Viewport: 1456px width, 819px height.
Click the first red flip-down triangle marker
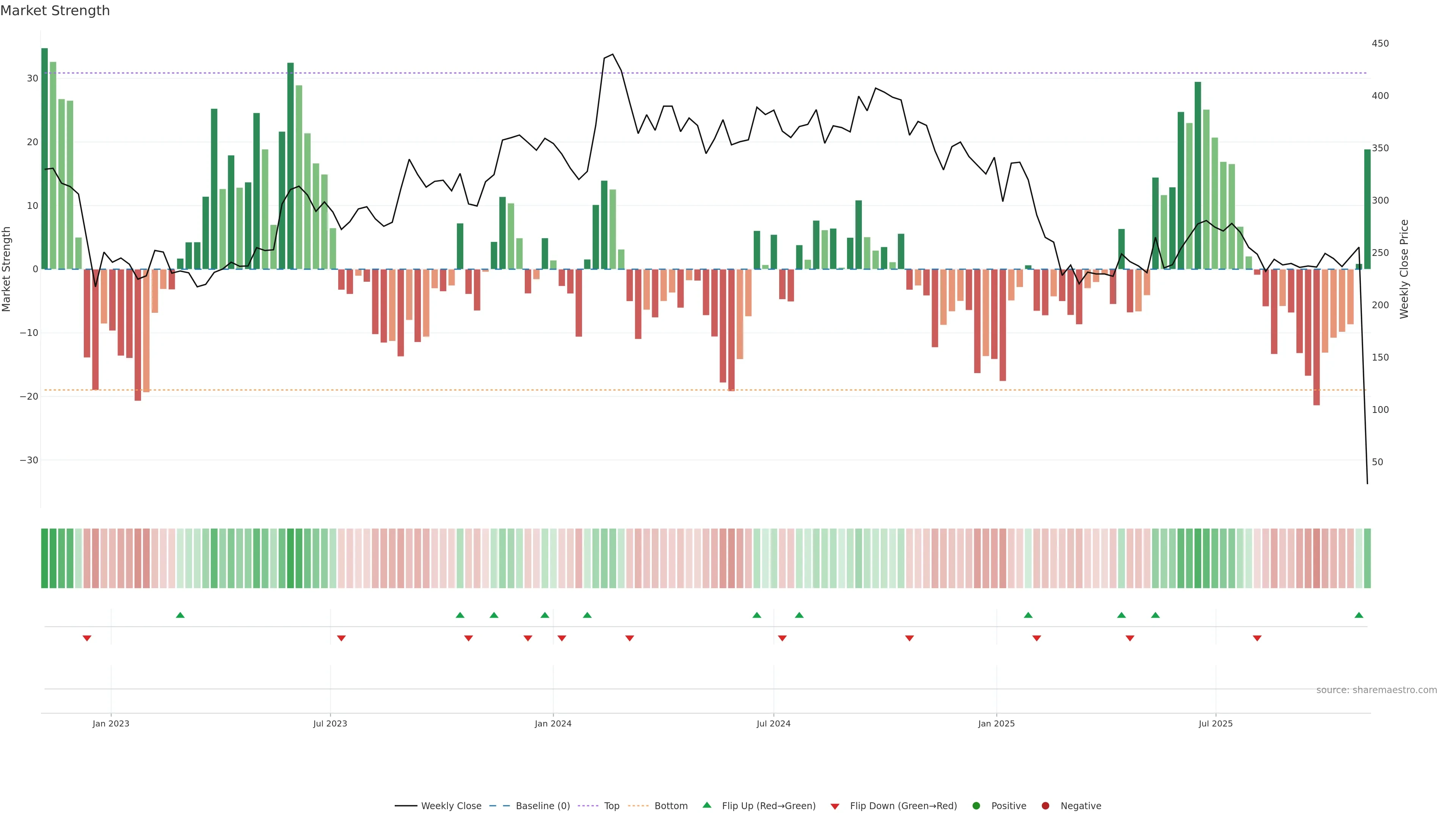87,638
